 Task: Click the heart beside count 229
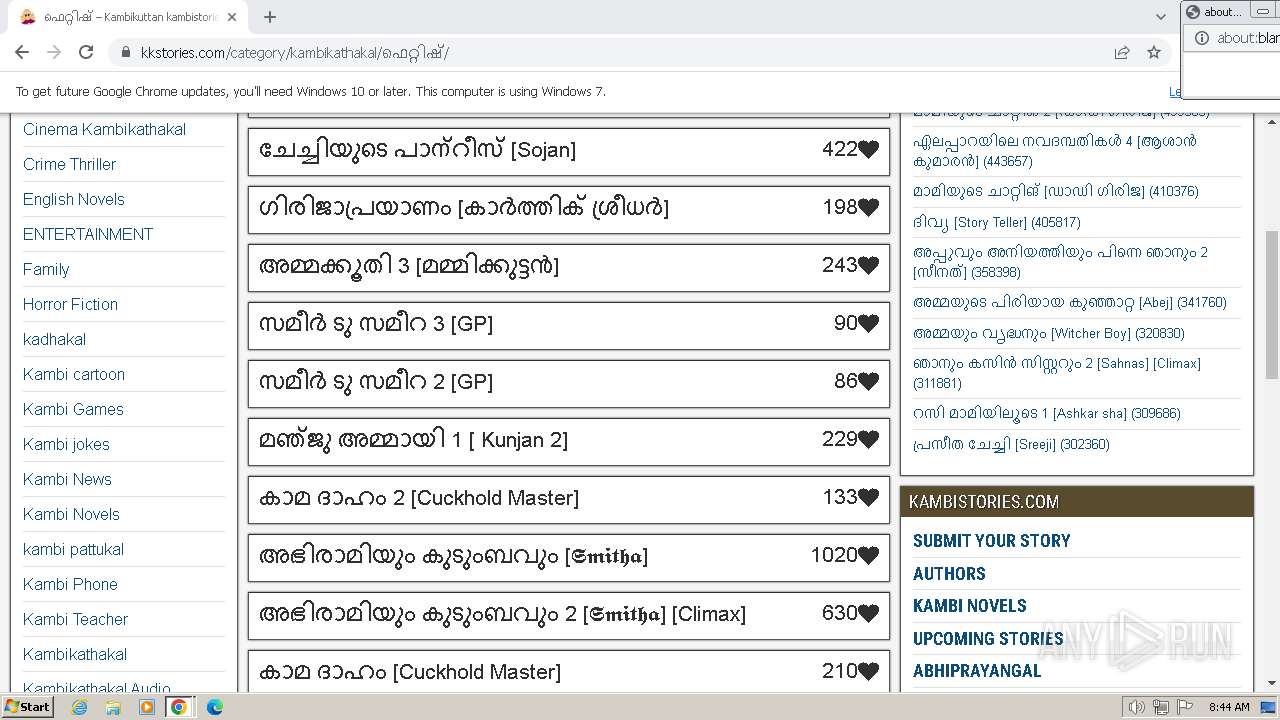868,440
